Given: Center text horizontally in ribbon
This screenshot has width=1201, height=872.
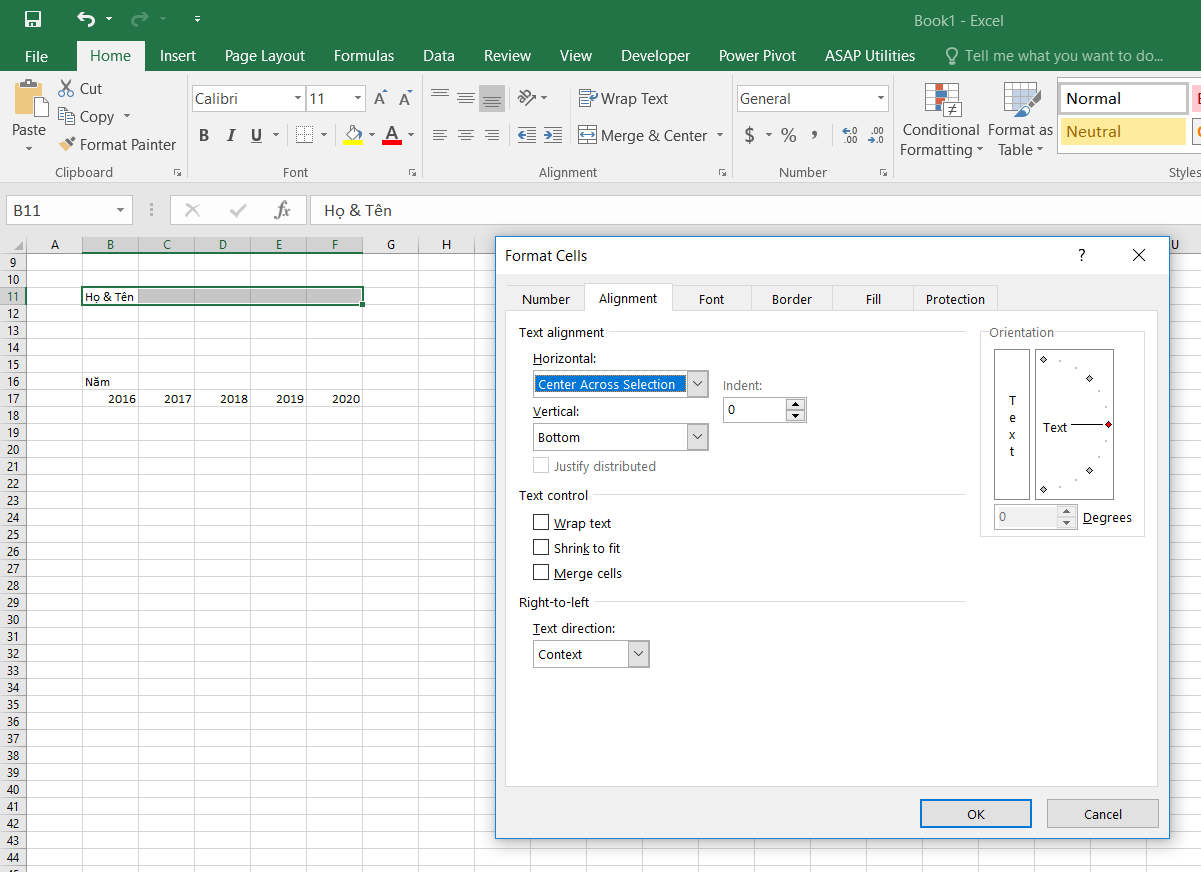Looking at the screenshot, I should 466,135.
